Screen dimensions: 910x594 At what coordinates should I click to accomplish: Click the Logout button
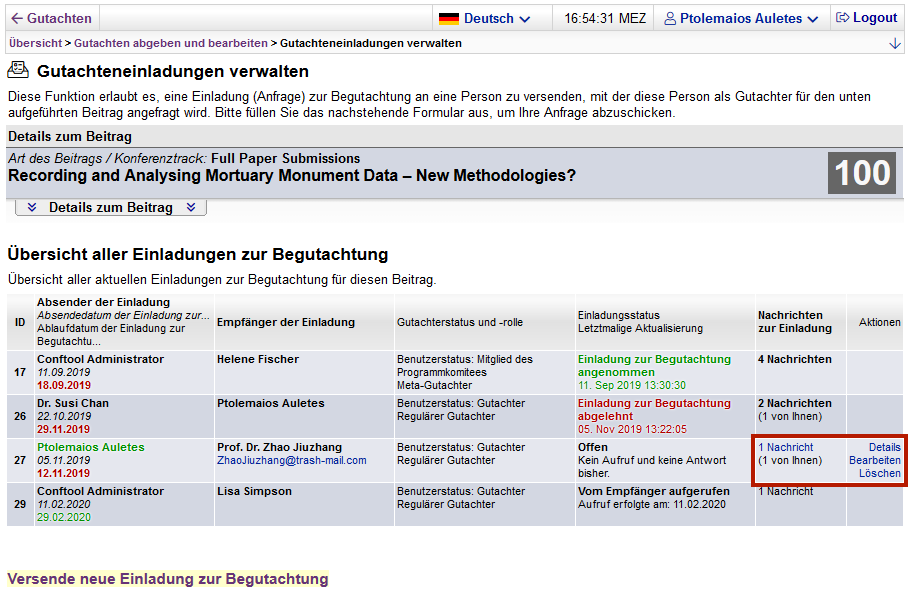(x=866, y=18)
